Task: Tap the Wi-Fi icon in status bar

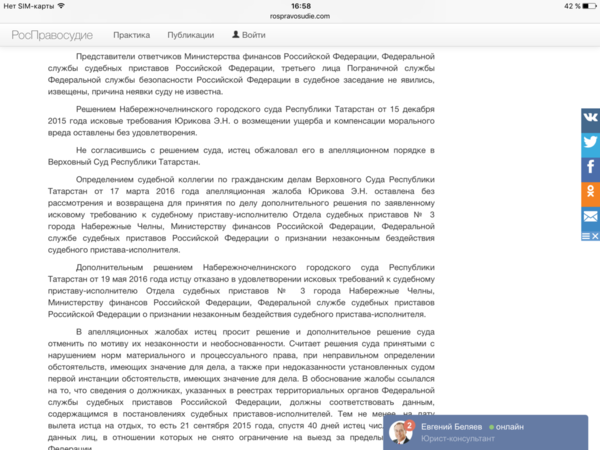Action: tap(61, 6)
